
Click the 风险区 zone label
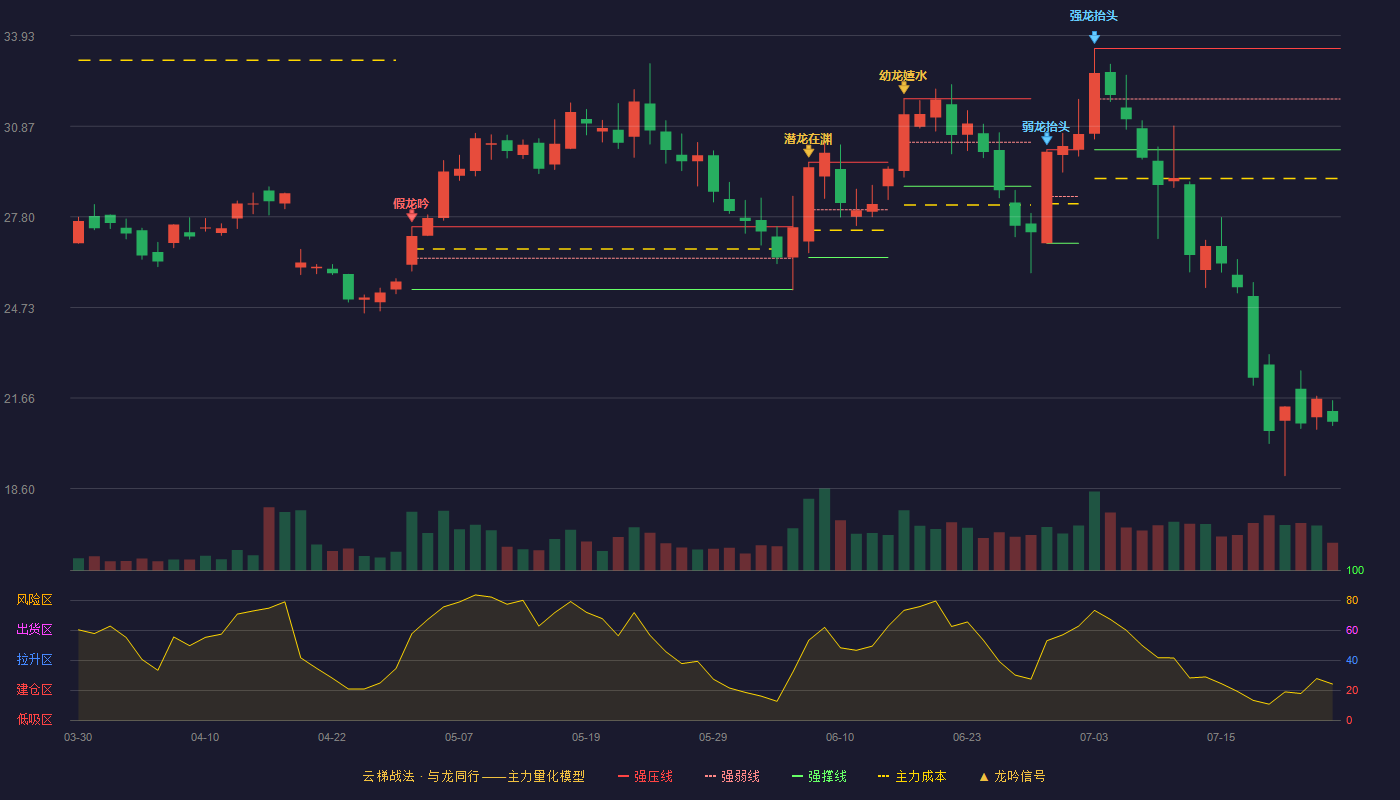pos(34,600)
